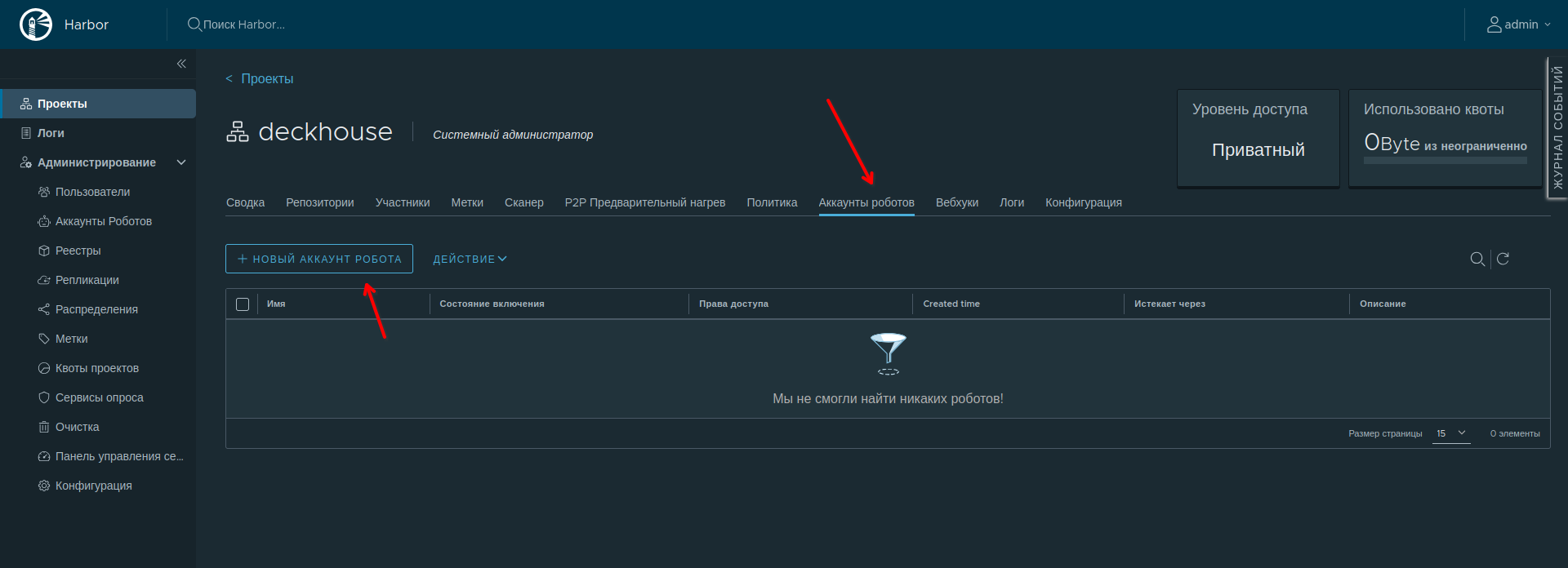Click the robot table search icon

1477,259
